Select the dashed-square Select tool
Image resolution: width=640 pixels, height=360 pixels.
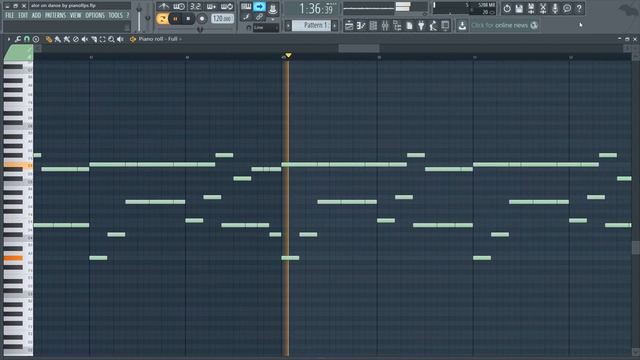pos(102,39)
